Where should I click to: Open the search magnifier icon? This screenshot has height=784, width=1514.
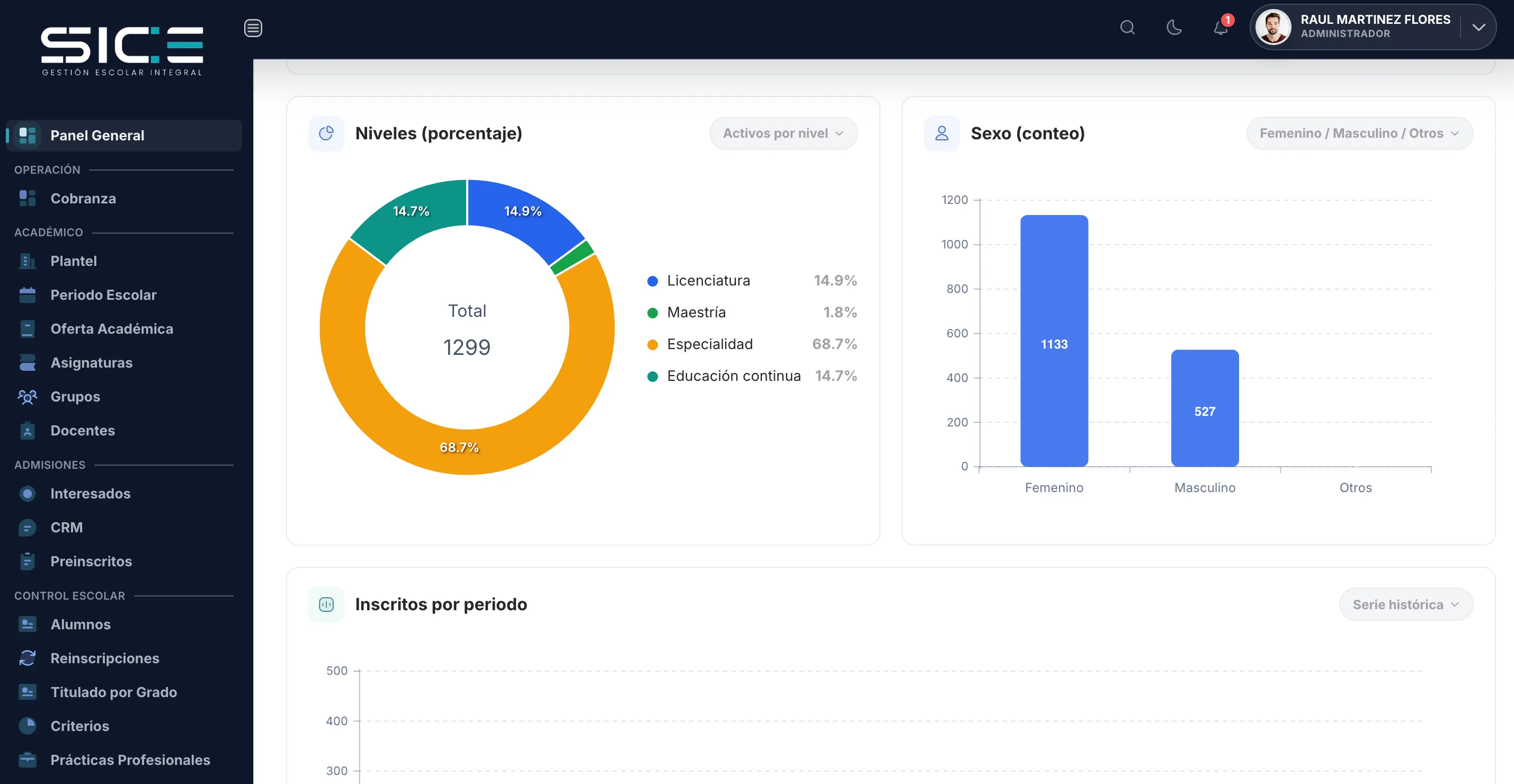(1127, 28)
